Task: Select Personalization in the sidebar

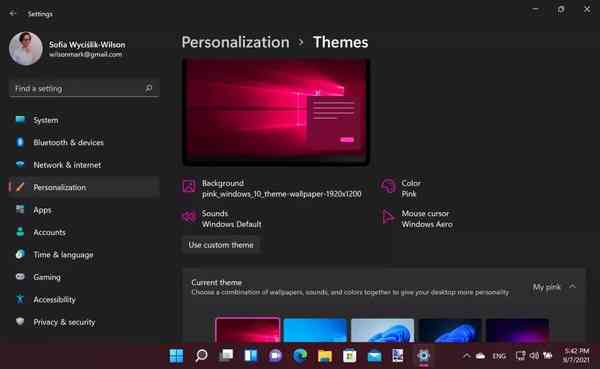Action: (x=84, y=187)
